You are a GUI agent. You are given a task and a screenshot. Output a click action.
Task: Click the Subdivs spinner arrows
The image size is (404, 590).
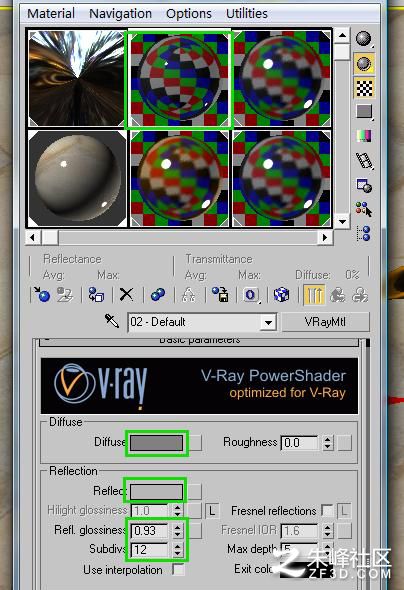(178, 550)
